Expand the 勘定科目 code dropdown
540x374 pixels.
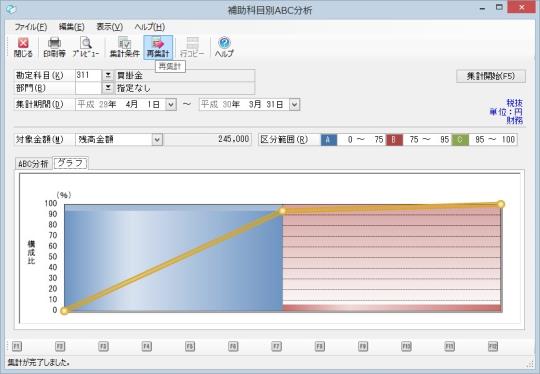click(x=108, y=75)
